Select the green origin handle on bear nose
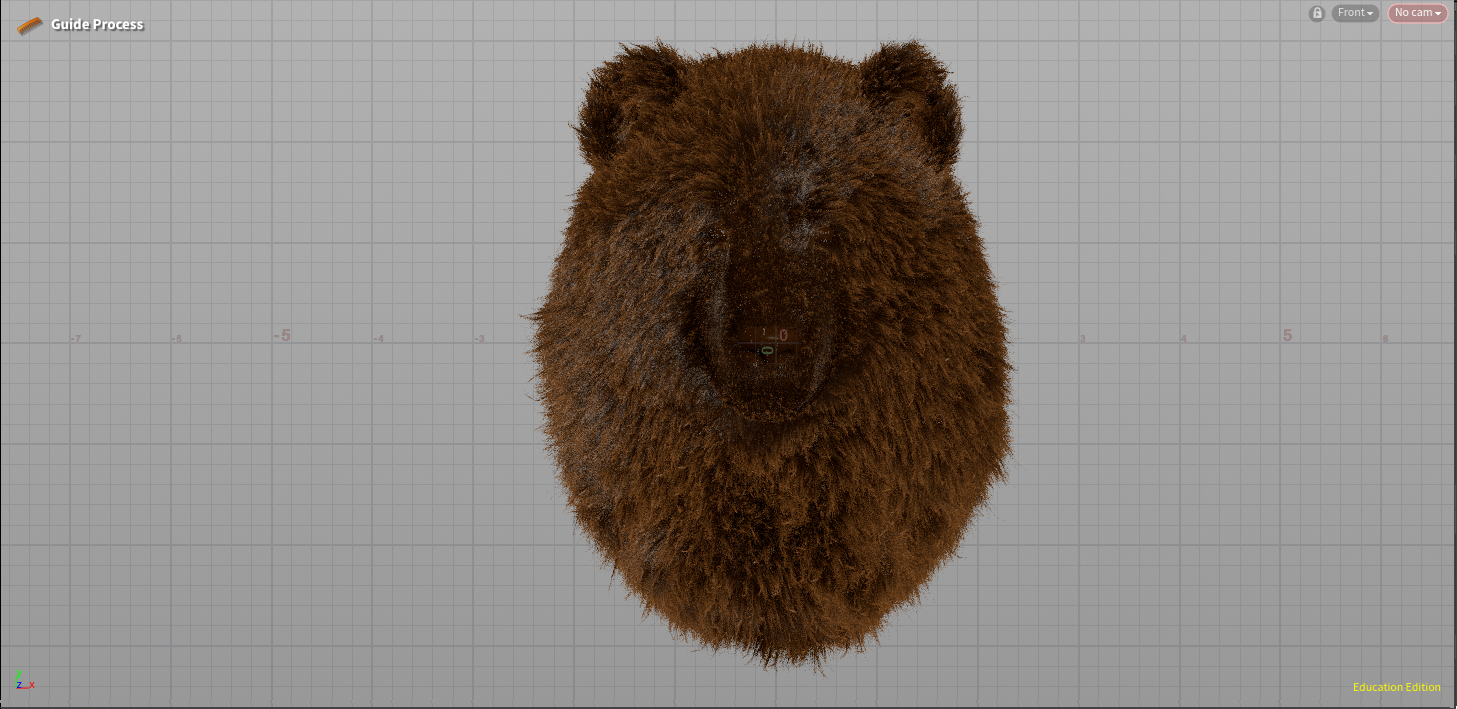The image size is (1457, 709). [x=767, y=351]
